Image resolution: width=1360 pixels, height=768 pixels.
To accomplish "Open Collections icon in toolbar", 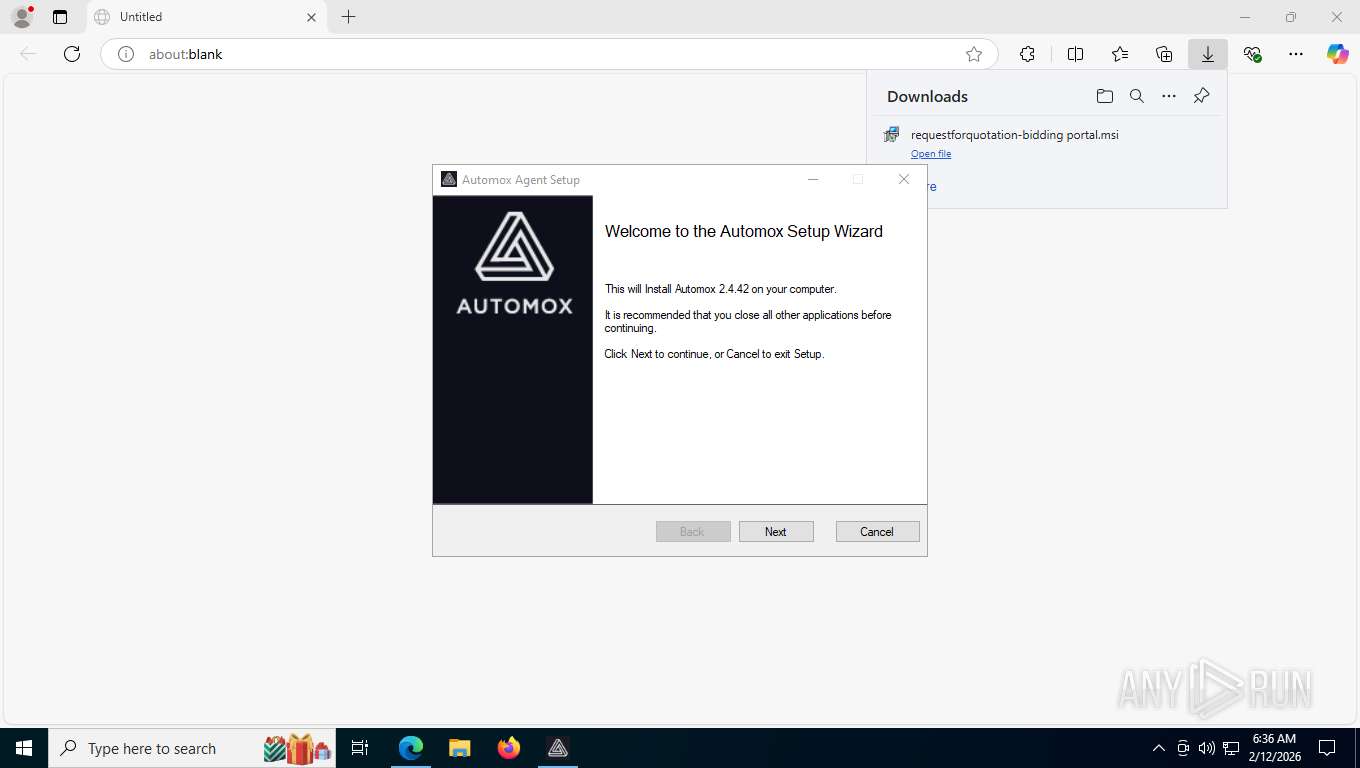I will [x=1164, y=54].
